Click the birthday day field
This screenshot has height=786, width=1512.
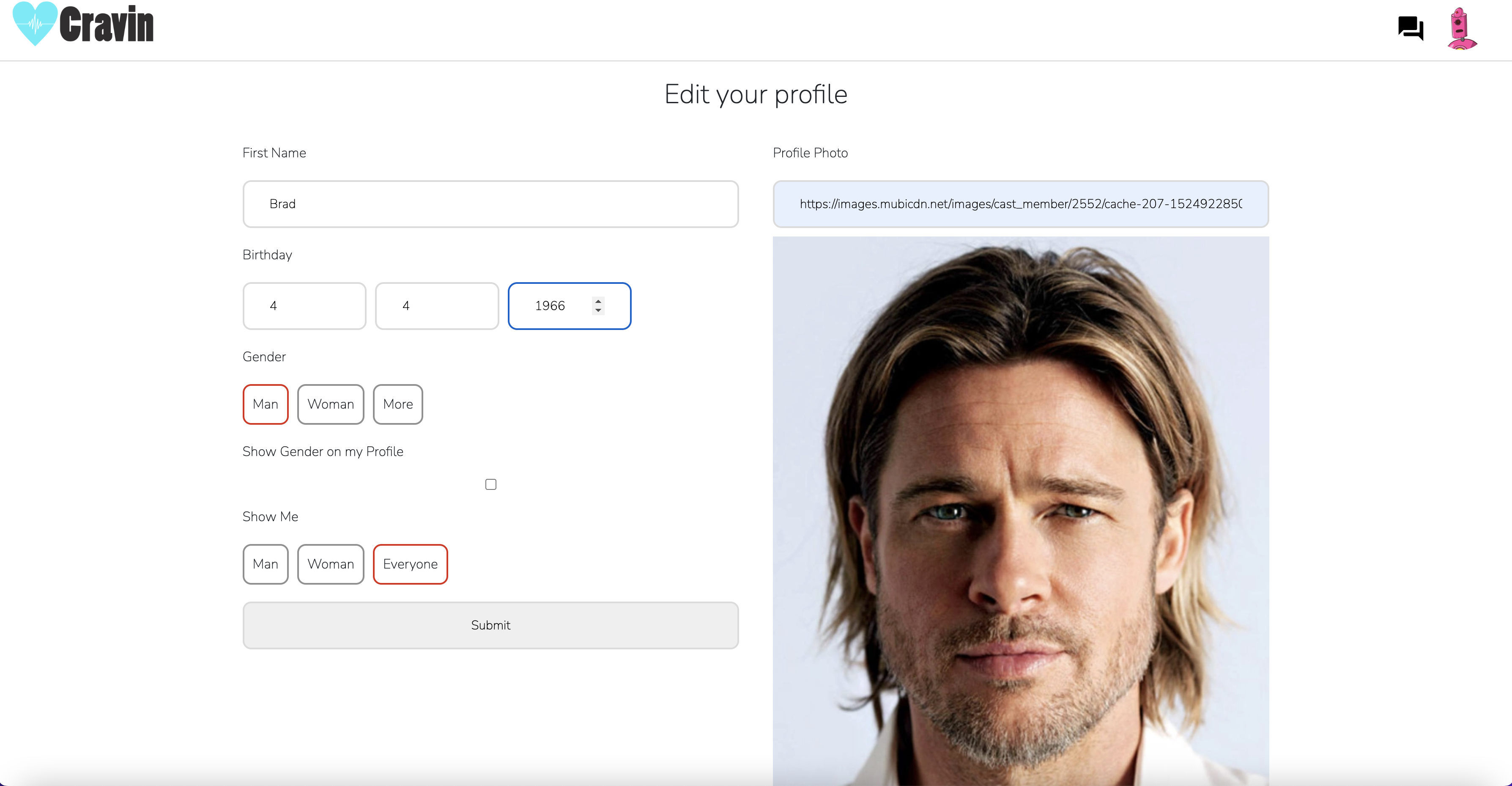tap(437, 306)
